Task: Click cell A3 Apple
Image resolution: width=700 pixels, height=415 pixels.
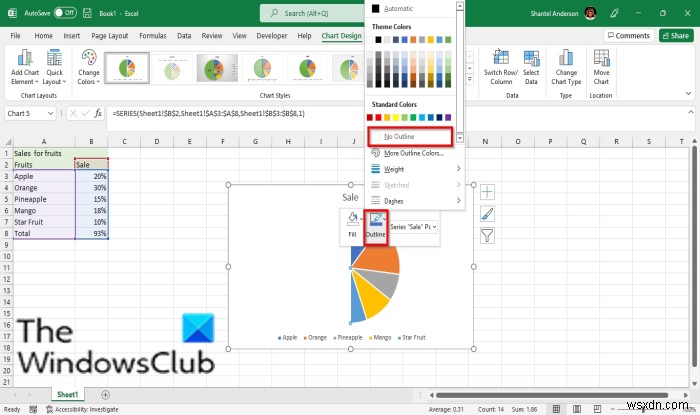Action: [x=44, y=176]
